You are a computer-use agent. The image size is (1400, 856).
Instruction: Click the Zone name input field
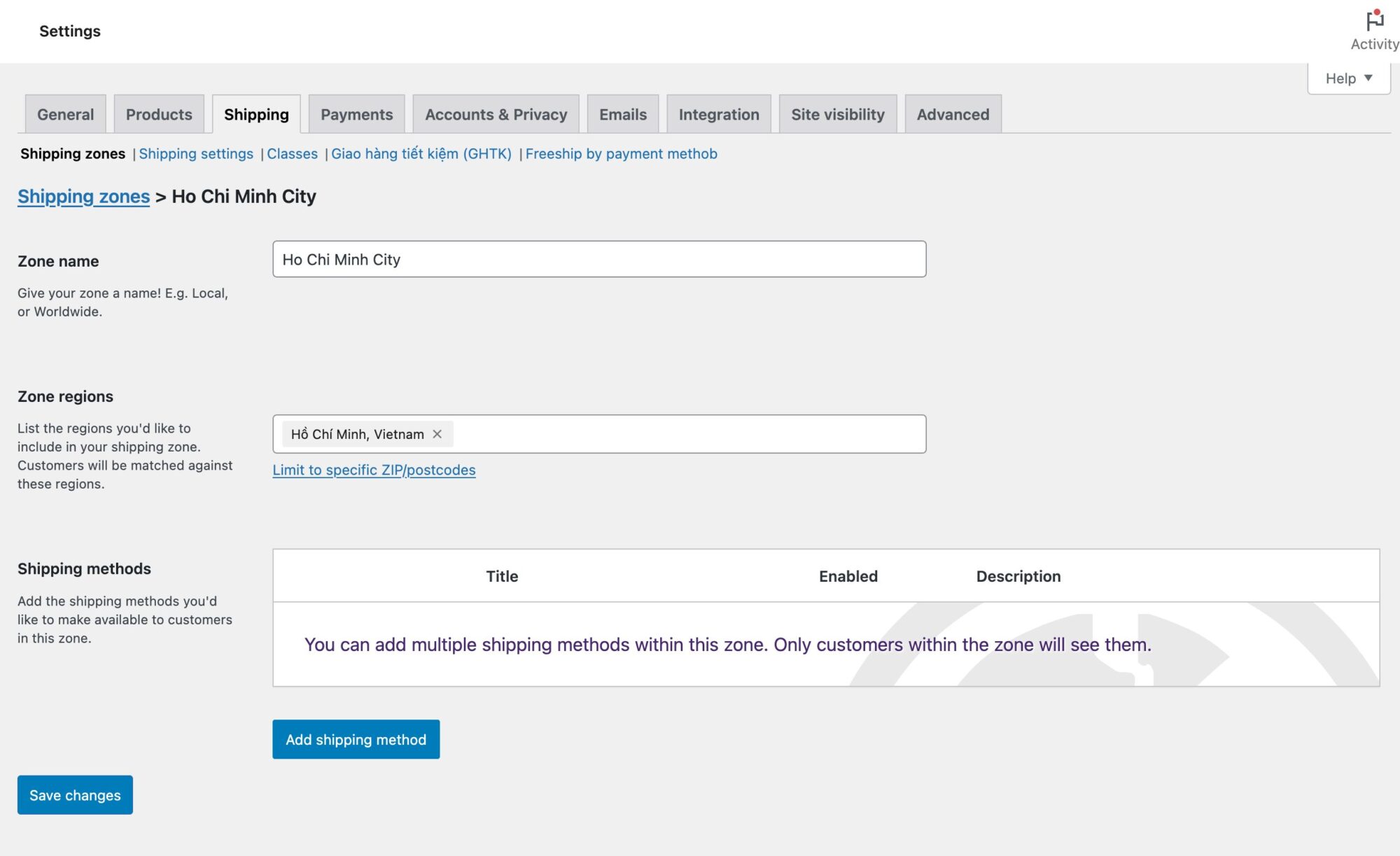pyautogui.click(x=598, y=259)
